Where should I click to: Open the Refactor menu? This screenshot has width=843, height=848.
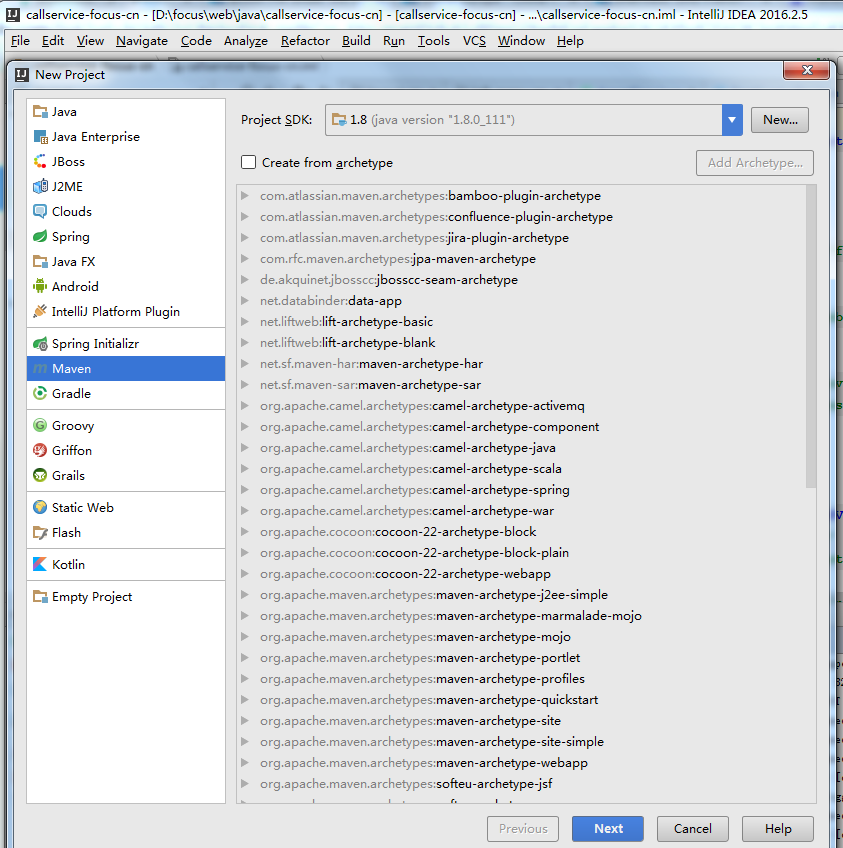305,41
